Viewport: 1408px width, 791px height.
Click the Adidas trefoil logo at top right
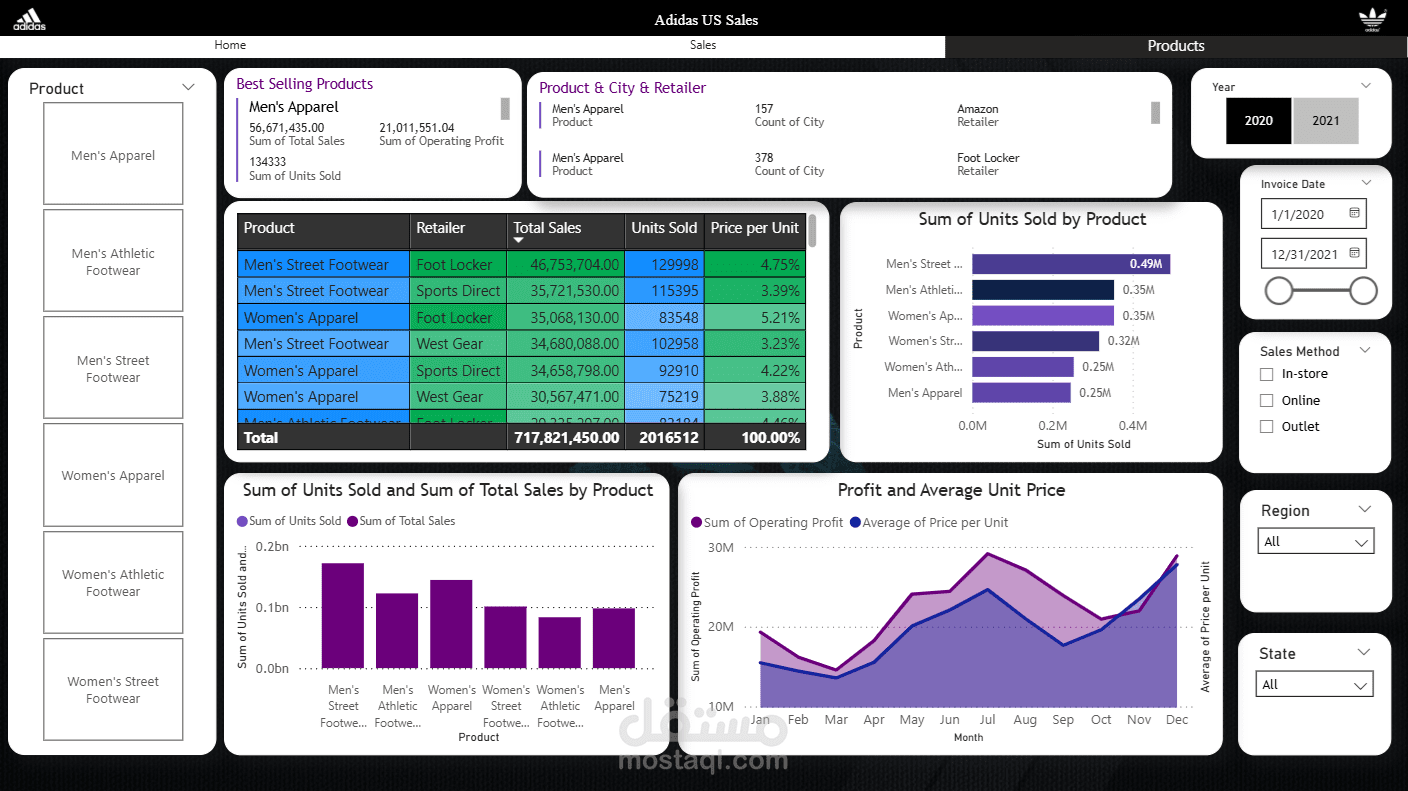pyautogui.click(x=1373, y=19)
